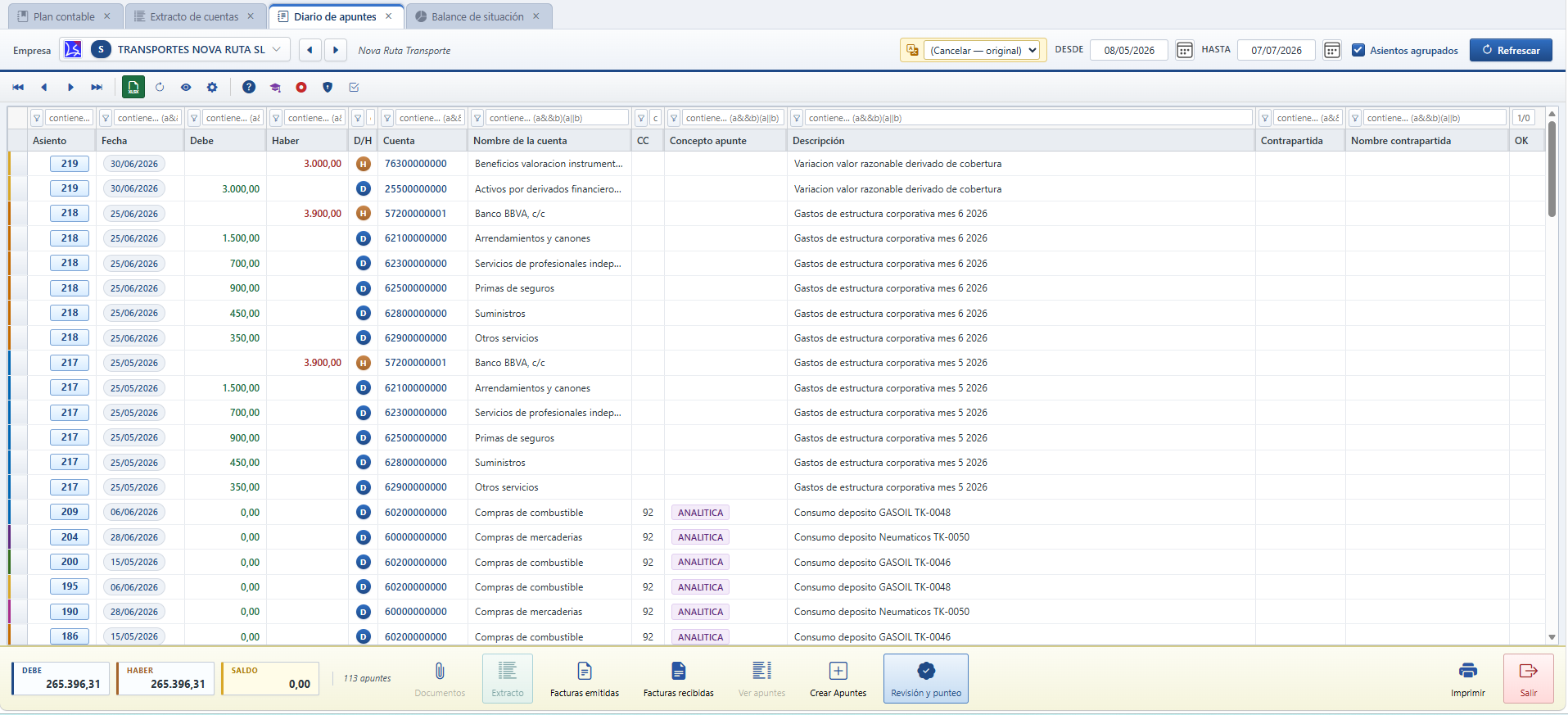Open Facturas recibidas
Screen dimensions: 1568x715
coord(679,679)
